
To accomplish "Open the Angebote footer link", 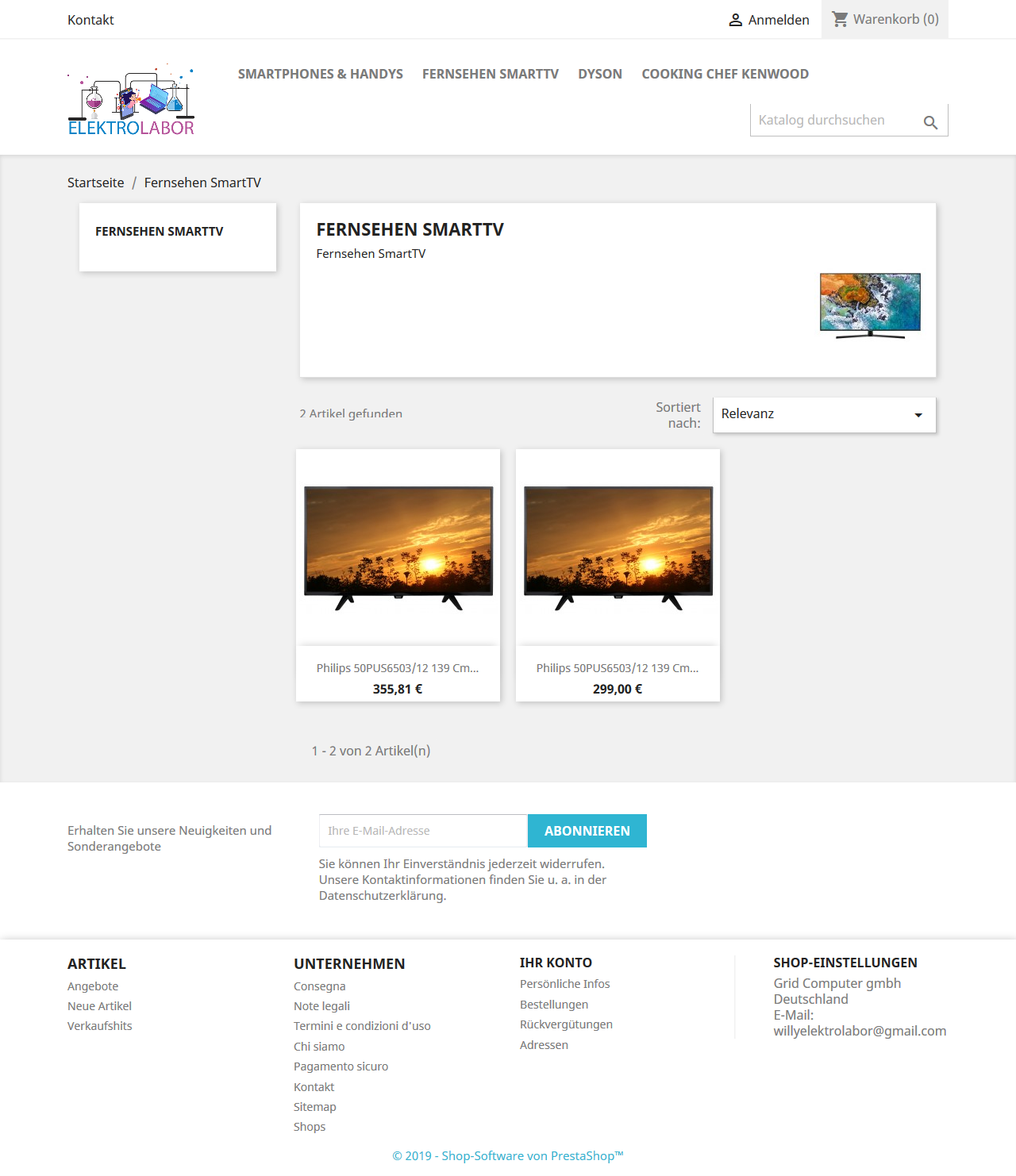I will 93,986.
